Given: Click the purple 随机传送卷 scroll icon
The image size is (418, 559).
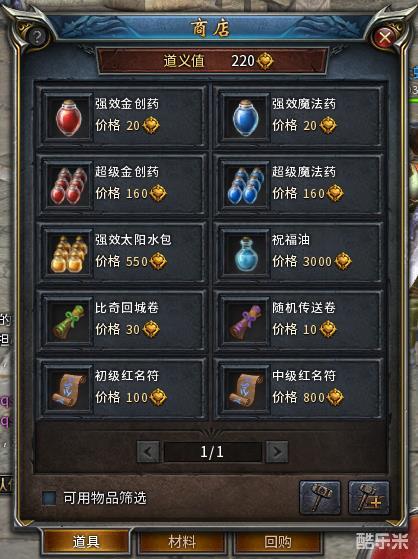Looking at the screenshot, I should pyautogui.click(x=245, y=322).
